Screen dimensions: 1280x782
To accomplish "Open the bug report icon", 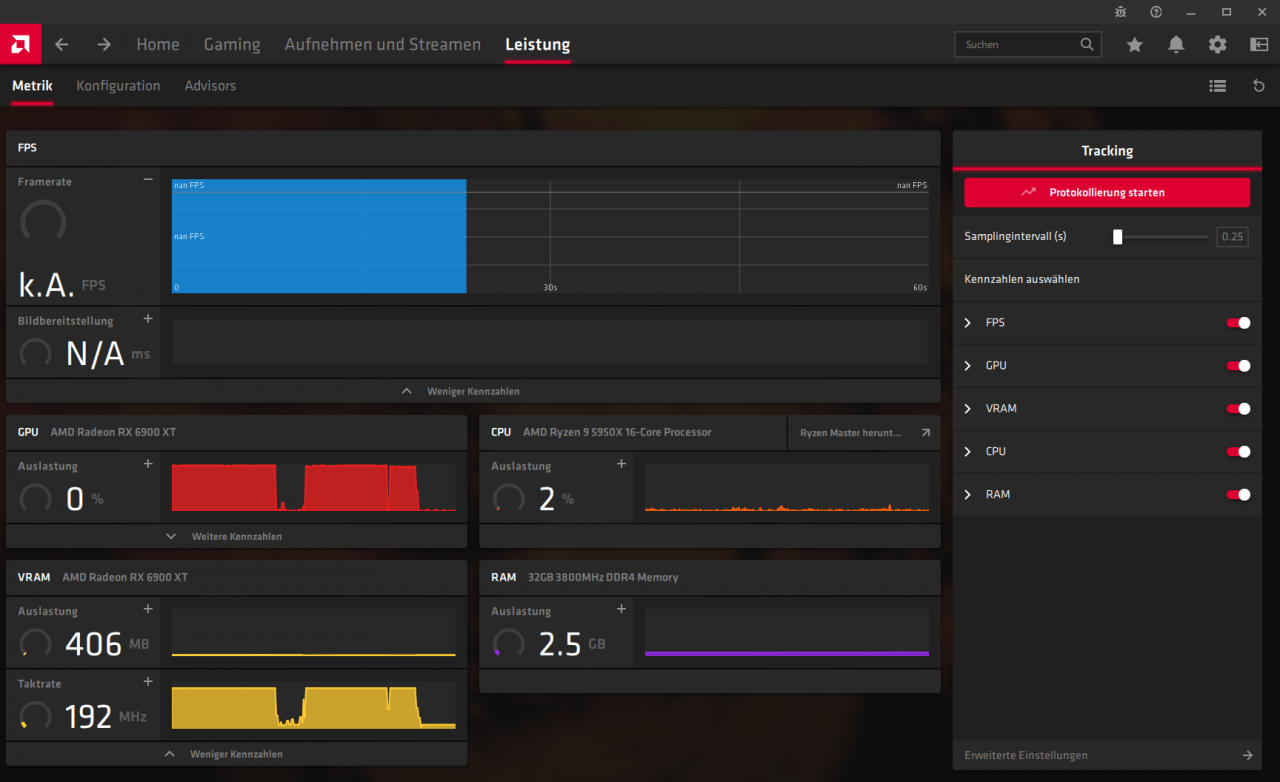I will click(x=1120, y=12).
